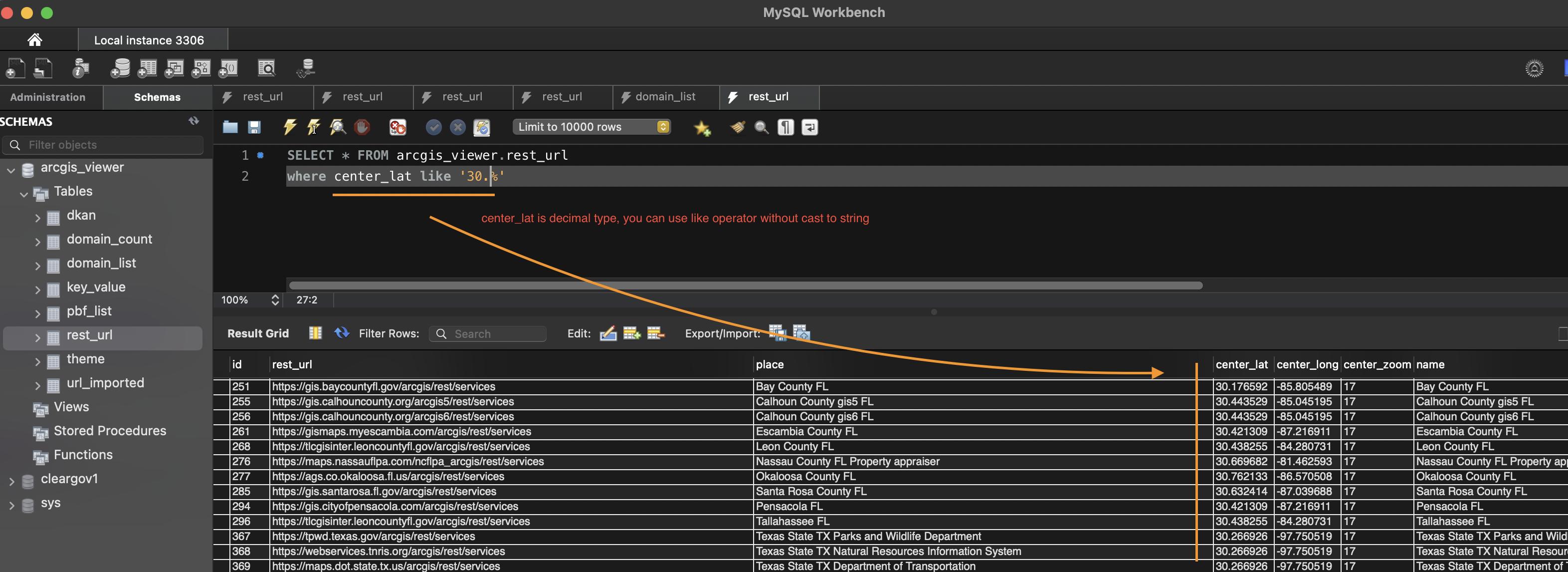Expand the pbf_list table node
This screenshot has width=1568, height=572.
tap(37, 314)
